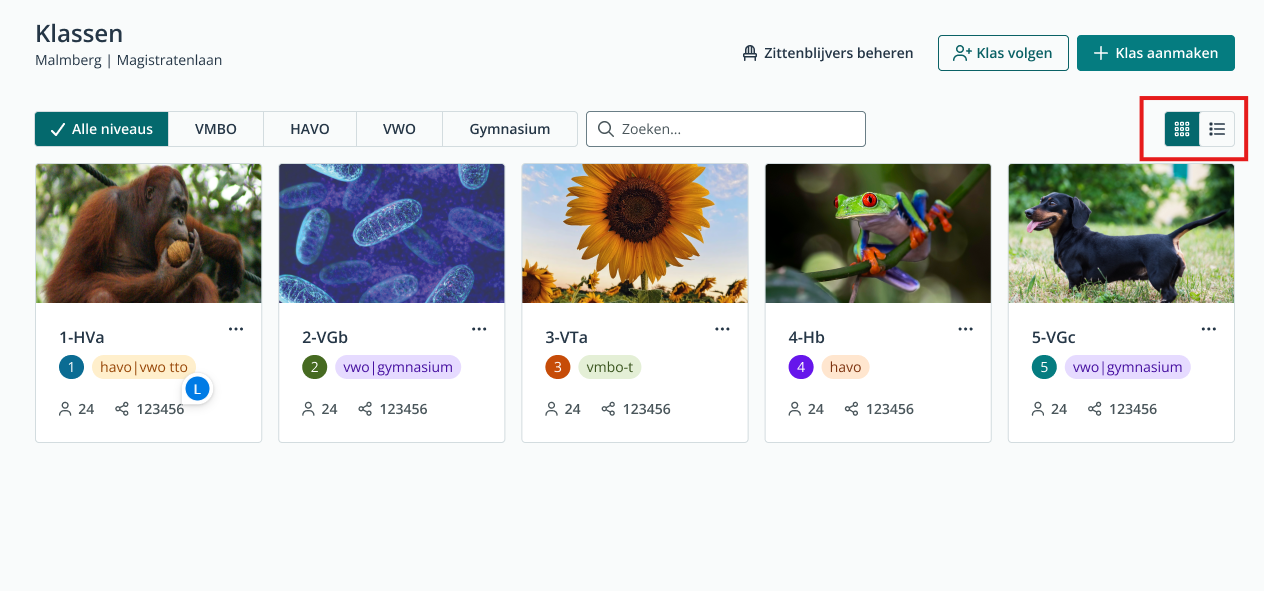The width and height of the screenshot is (1264, 591).
Task: Click the blue L avatar badge
Action: click(x=198, y=389)
